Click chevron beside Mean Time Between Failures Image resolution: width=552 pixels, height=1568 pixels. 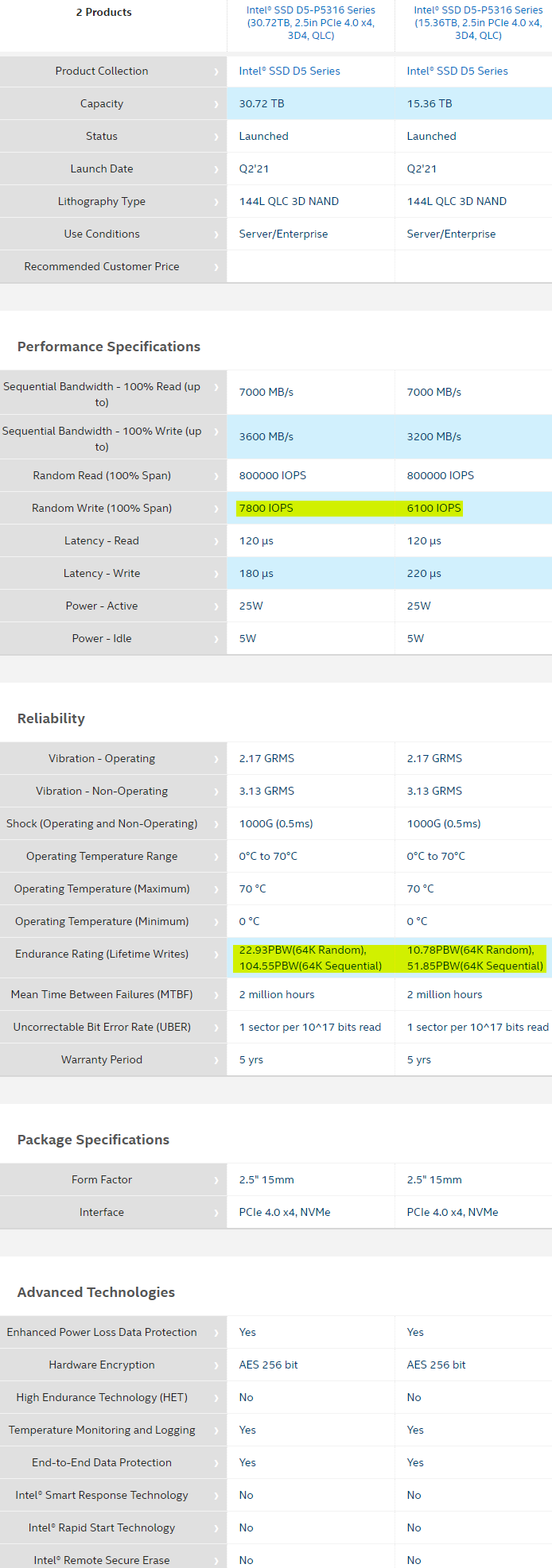click(x=216, y=995)
